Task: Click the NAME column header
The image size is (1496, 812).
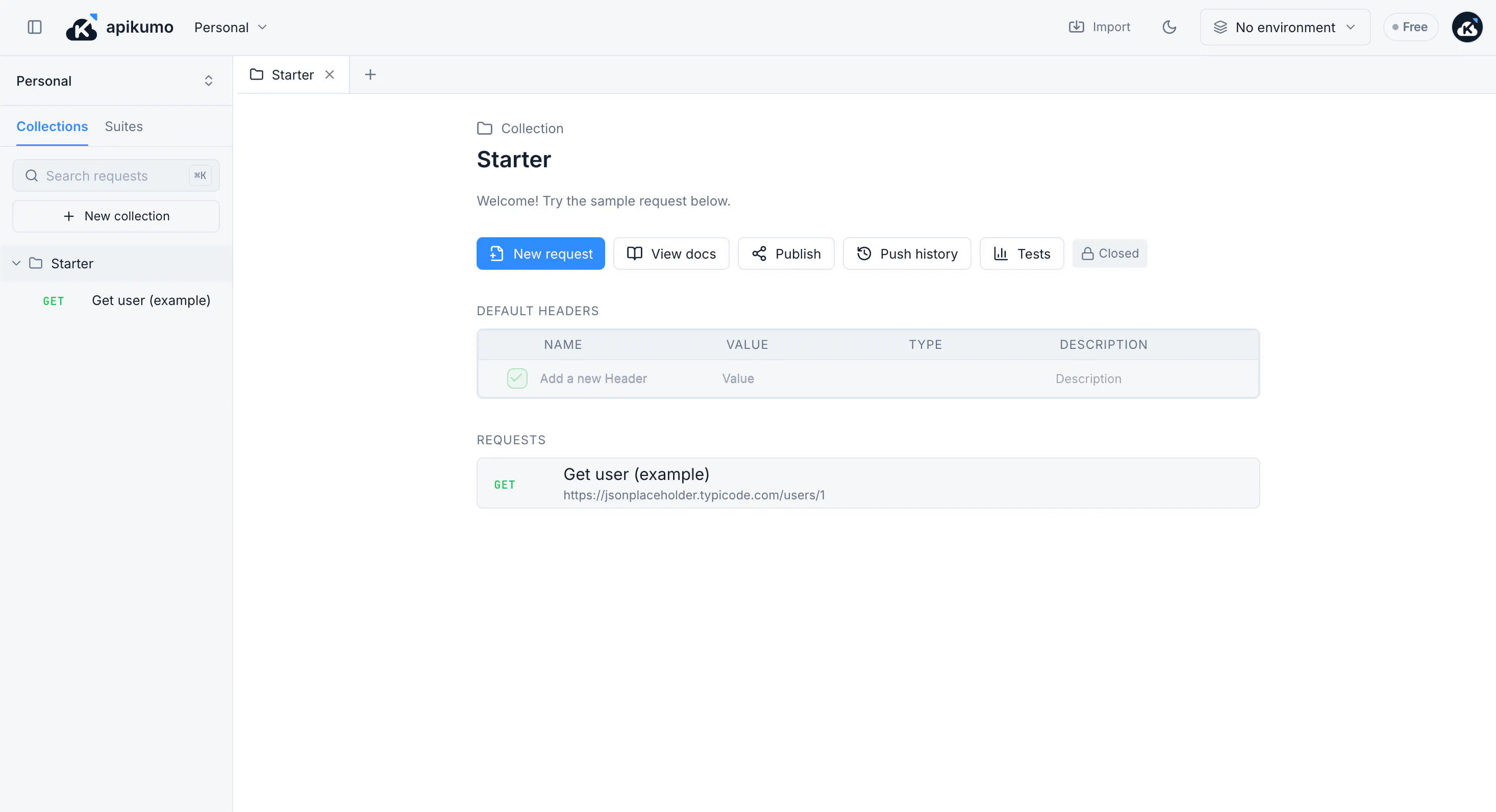Action: pos(563,345)
